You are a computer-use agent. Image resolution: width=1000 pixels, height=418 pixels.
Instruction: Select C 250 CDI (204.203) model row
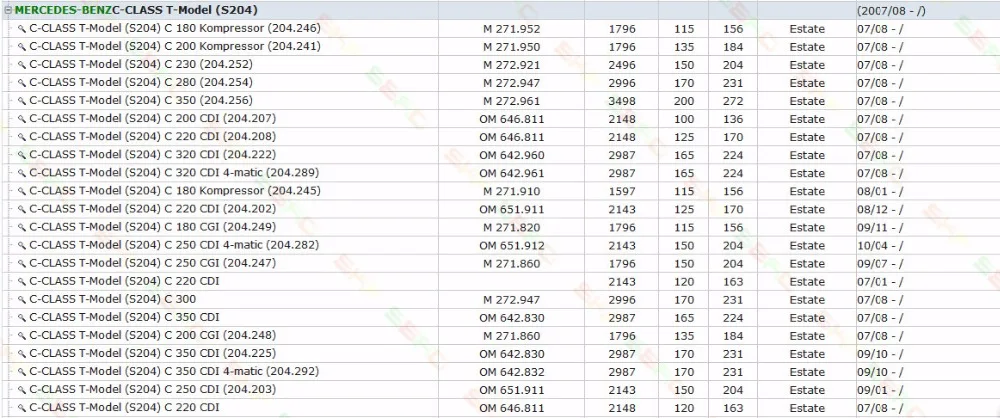coord(500,389)
